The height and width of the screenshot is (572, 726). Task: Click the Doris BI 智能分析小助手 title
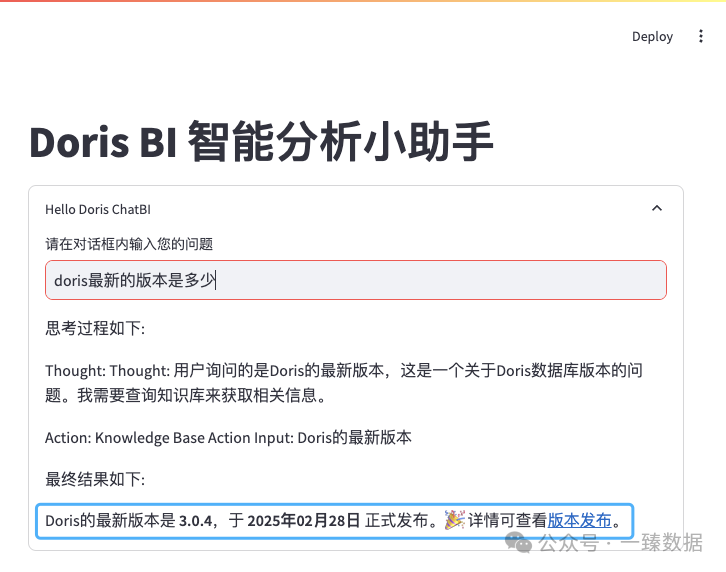[261, 142]
